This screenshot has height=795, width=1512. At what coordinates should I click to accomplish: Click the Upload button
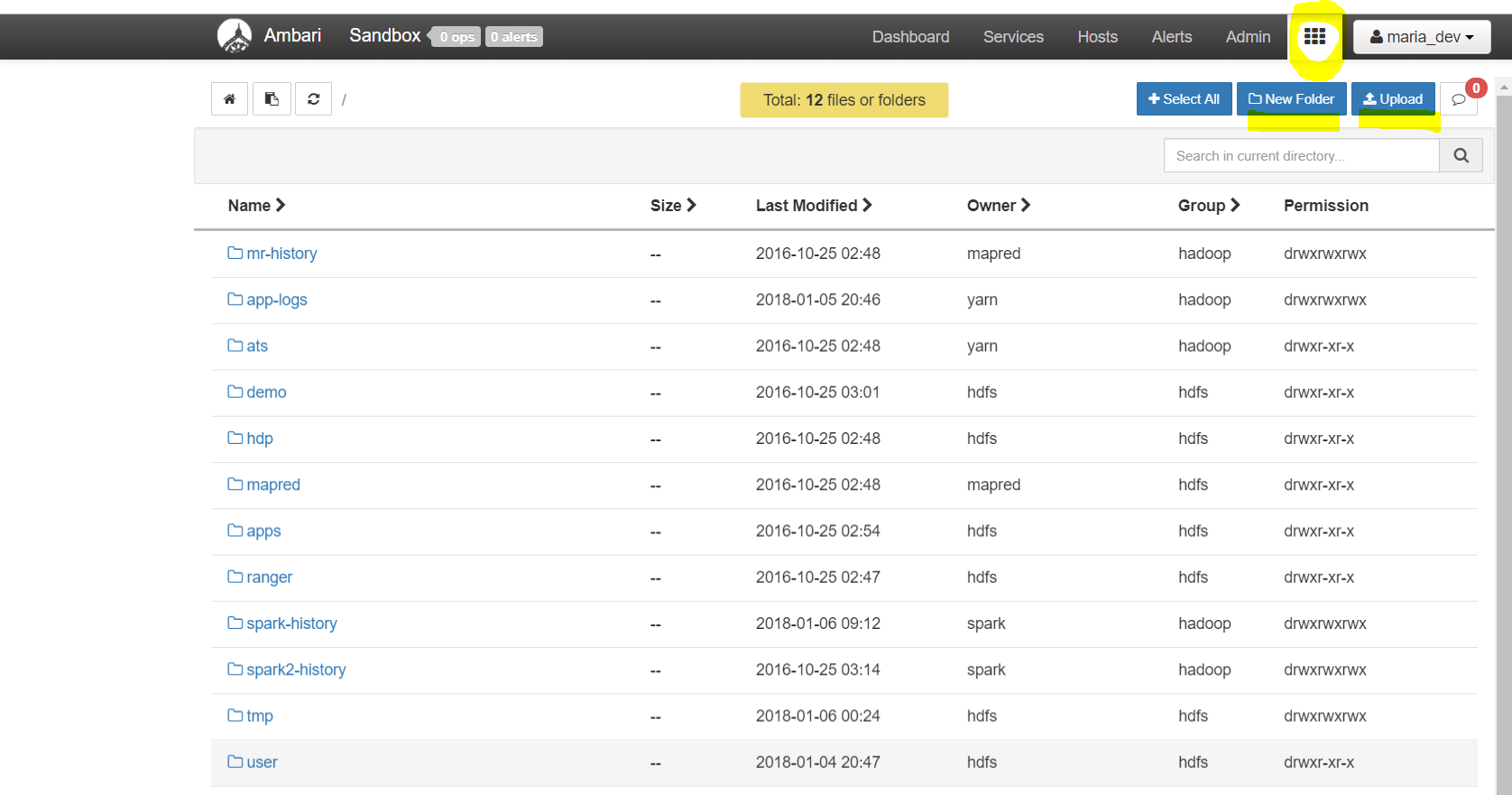(x=1393, y=99)
